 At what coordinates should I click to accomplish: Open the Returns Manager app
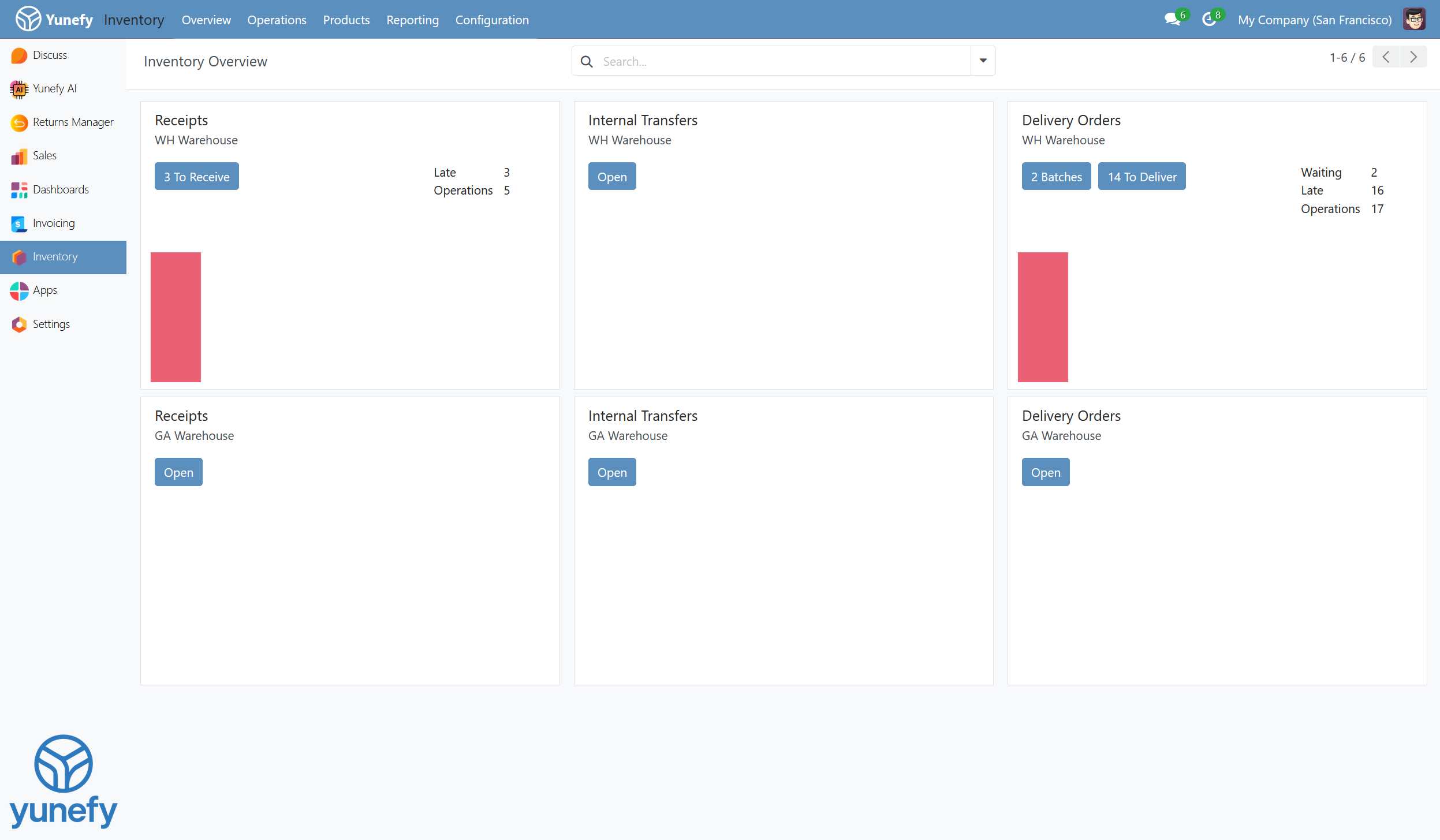pyautogui.click(x=73, y=122)
